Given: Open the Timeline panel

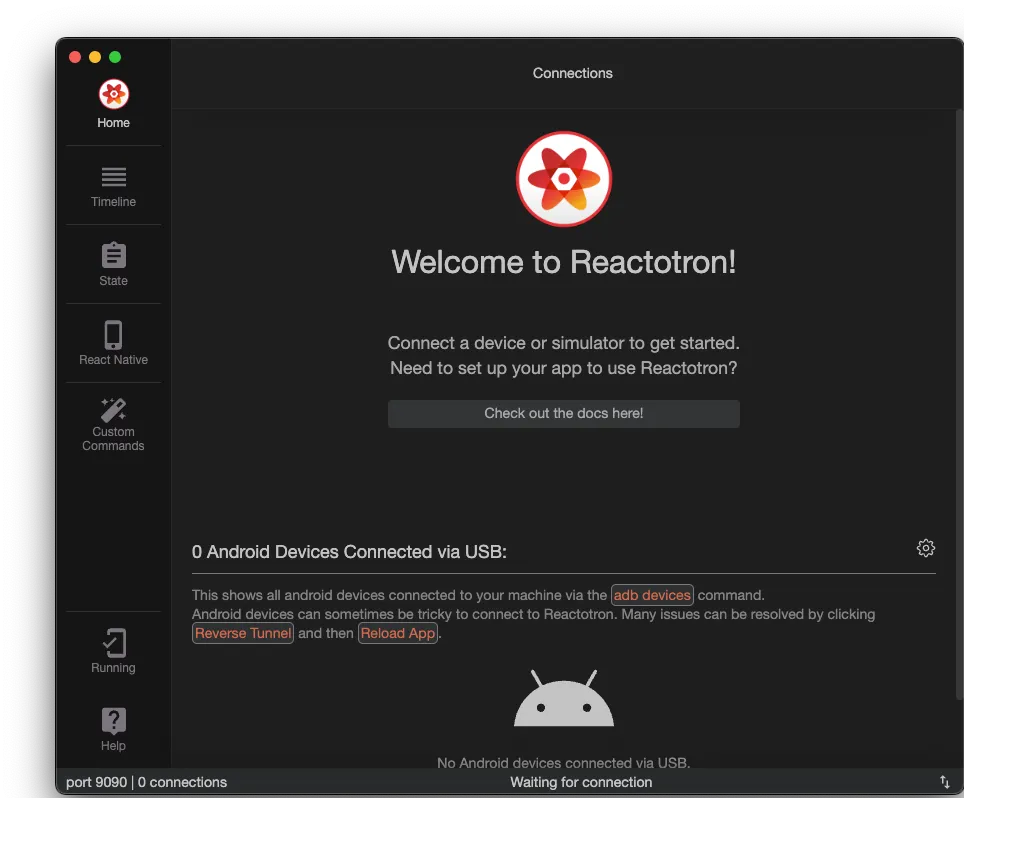Looking at the screenshot, I should point(113,187).
